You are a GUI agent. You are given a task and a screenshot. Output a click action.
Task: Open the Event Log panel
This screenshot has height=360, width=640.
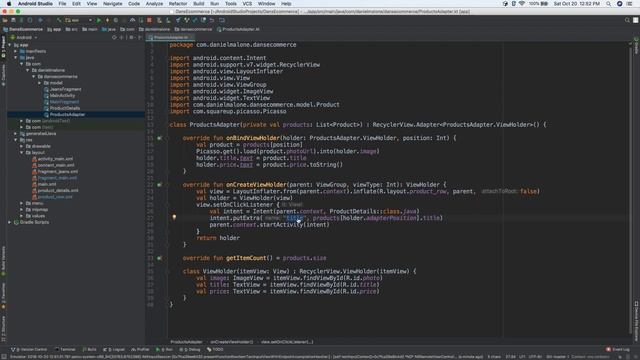tap(618, 349)
